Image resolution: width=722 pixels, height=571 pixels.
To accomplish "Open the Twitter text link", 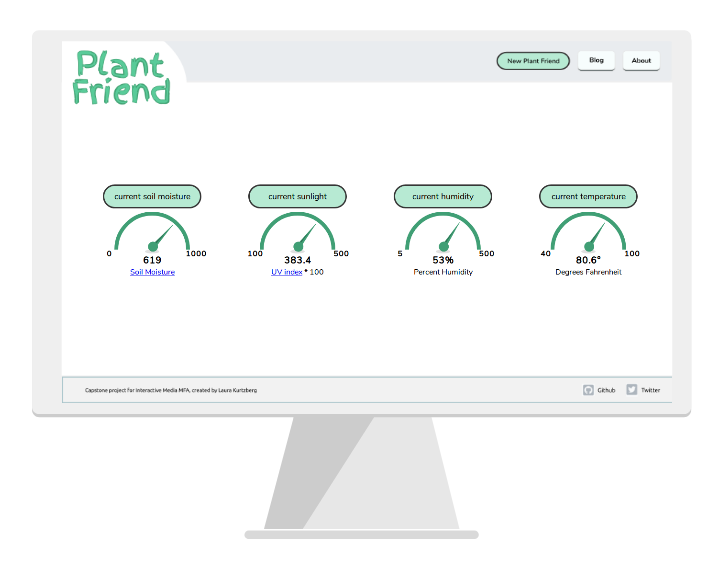I will 650,390.
